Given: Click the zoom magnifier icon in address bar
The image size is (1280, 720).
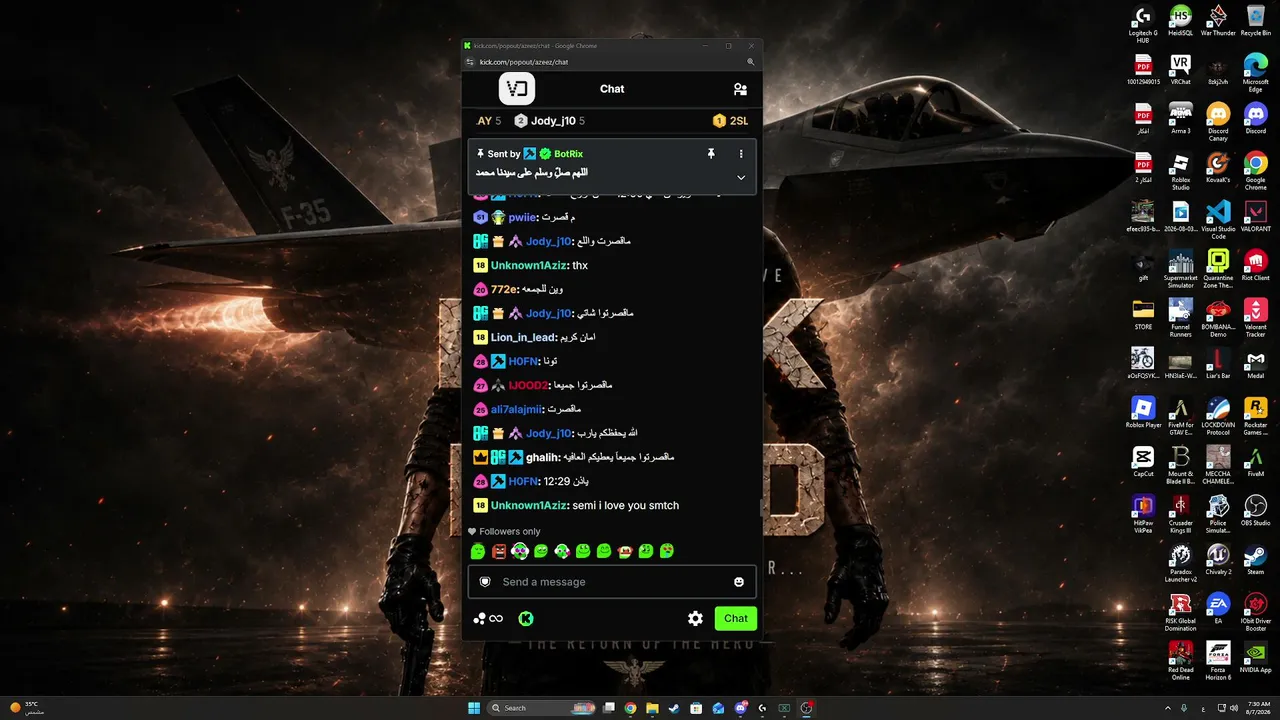Looking at the screenshot, I should 750,62.
